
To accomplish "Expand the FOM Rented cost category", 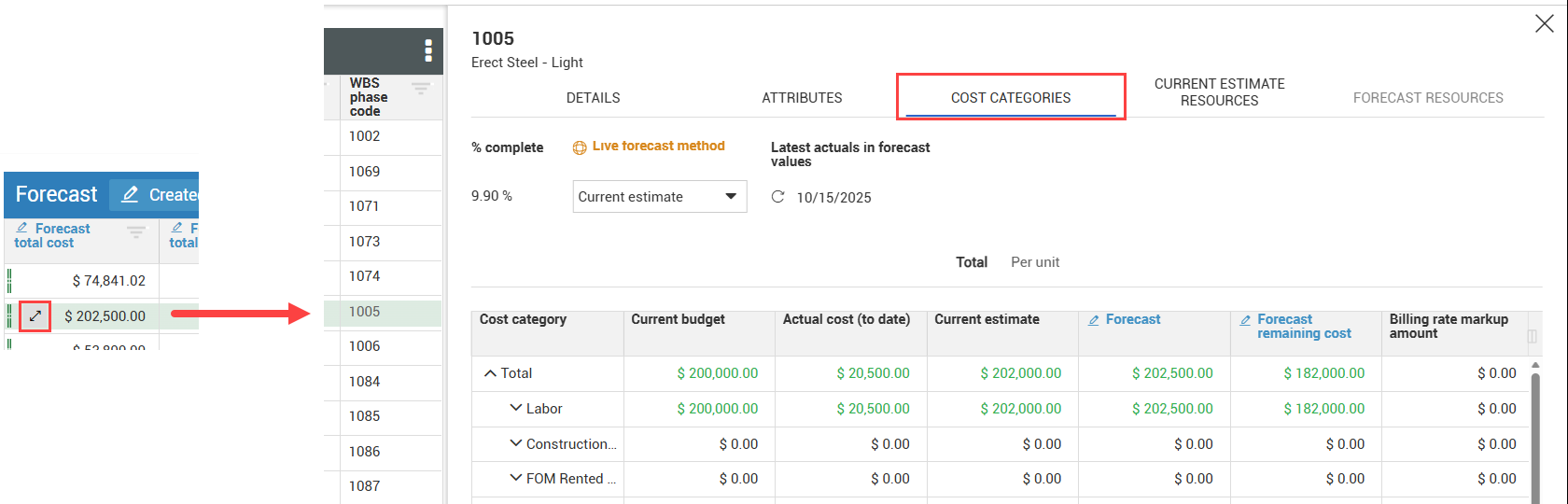I will click(515, 479).
